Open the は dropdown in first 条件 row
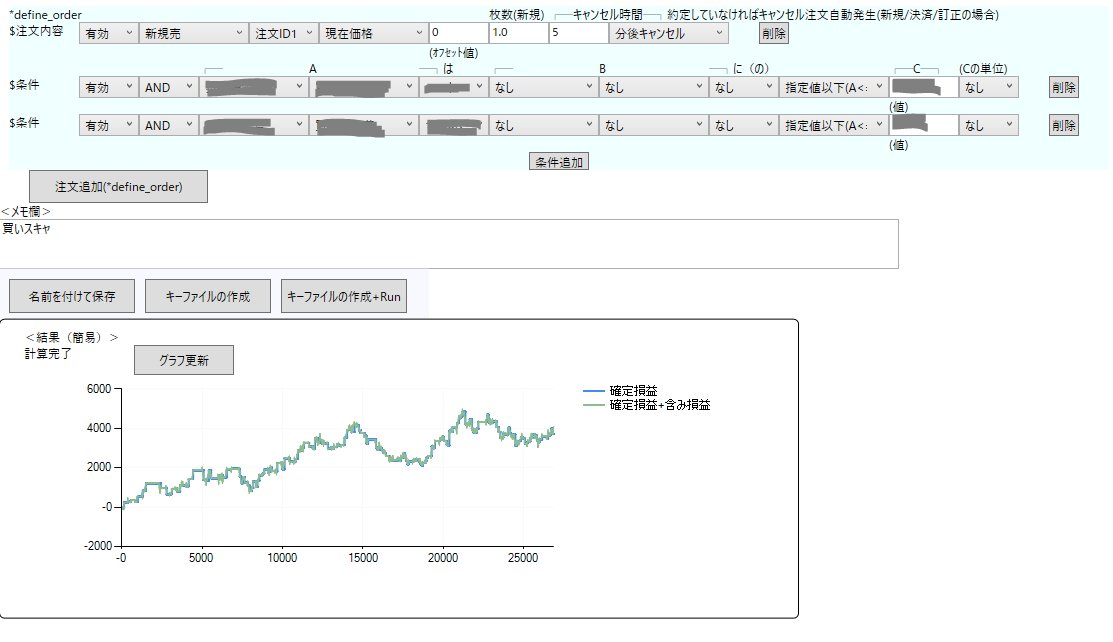Viewport: 1113px width, 642px height. point(453,87)
